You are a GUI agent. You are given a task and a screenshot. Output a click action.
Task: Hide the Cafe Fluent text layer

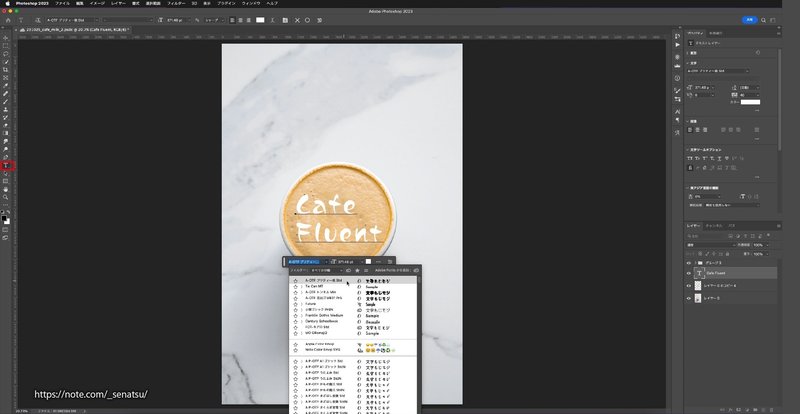click(688, 273)
